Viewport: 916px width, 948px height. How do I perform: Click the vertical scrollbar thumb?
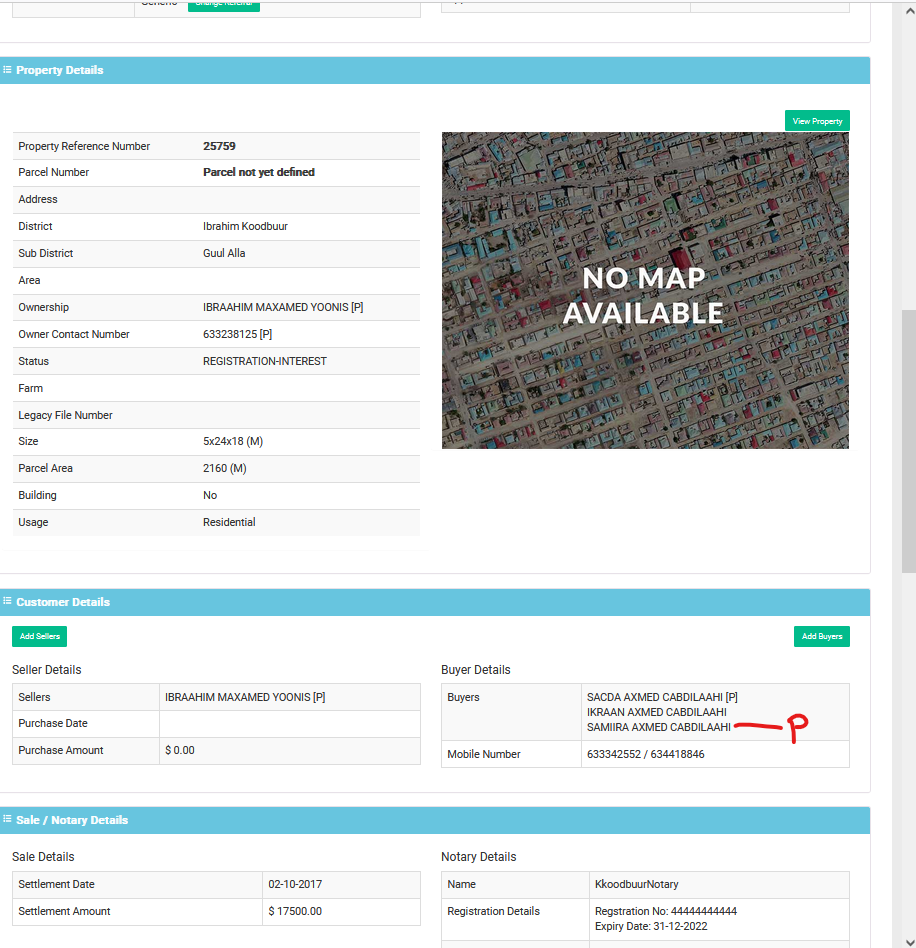tap(909, 441)
